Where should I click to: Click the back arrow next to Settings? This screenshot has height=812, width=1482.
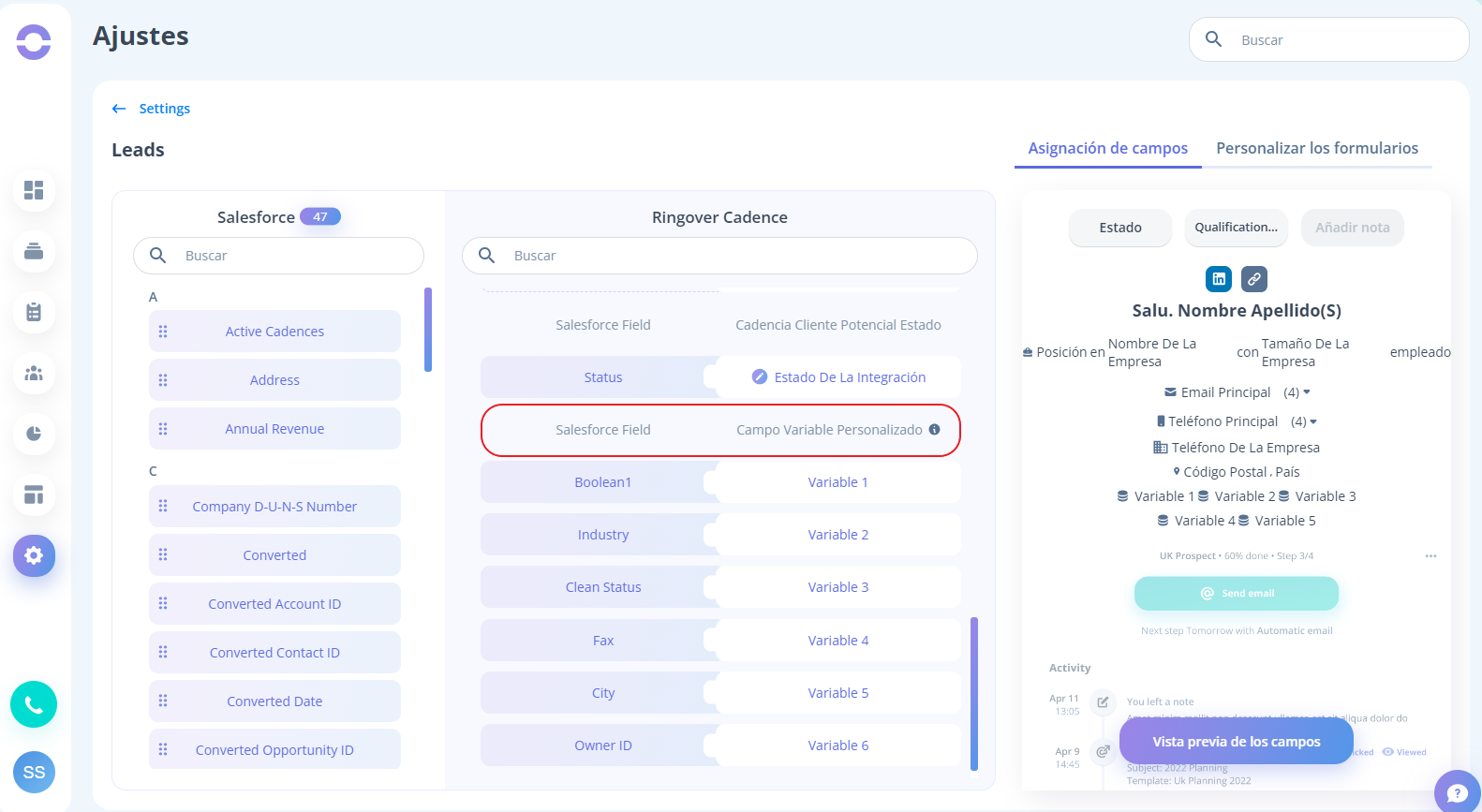(119, 109)
